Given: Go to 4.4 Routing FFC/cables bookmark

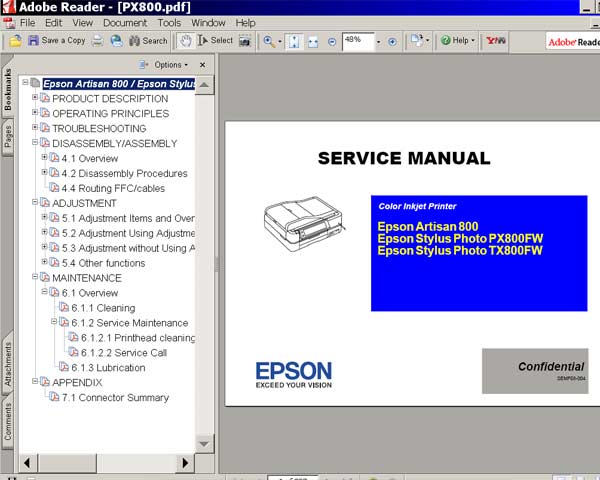Looking at the screenshot, I should pos(113,188).
